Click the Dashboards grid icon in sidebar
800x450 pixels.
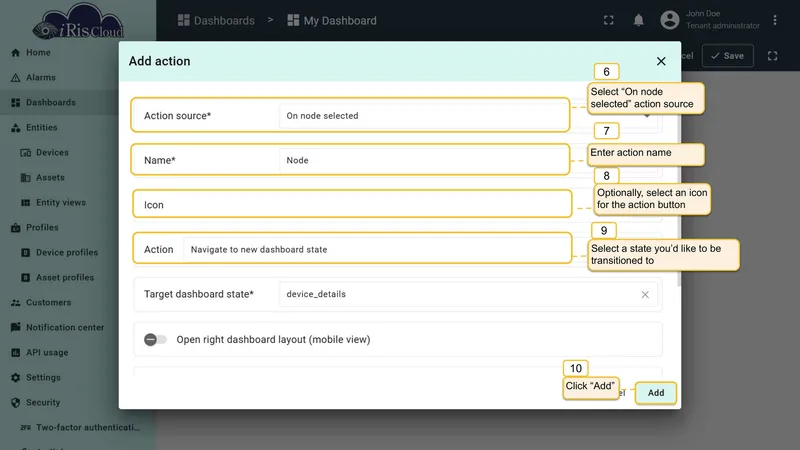(15, 103)
